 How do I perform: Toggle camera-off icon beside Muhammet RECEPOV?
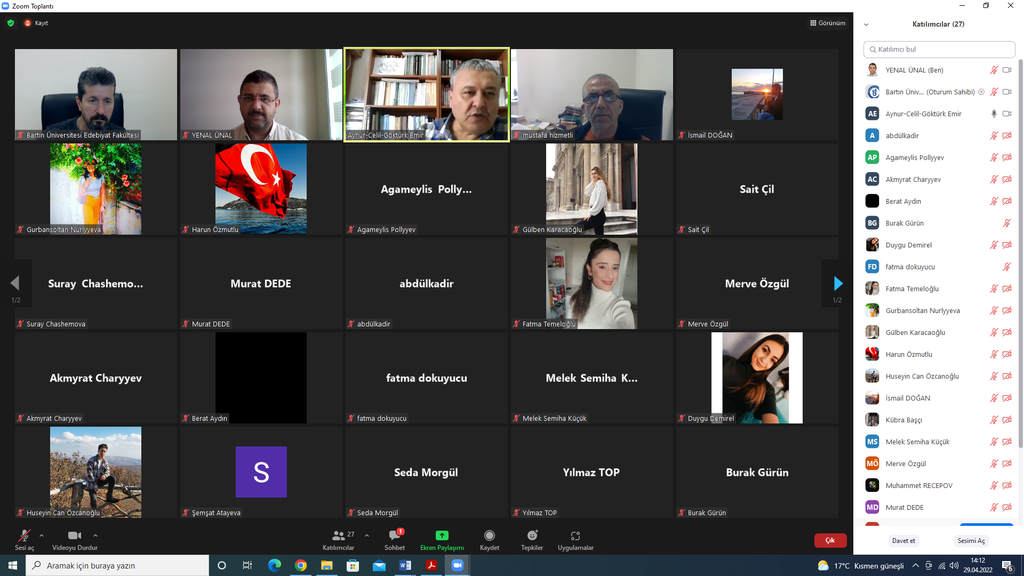pos(1007,486)
